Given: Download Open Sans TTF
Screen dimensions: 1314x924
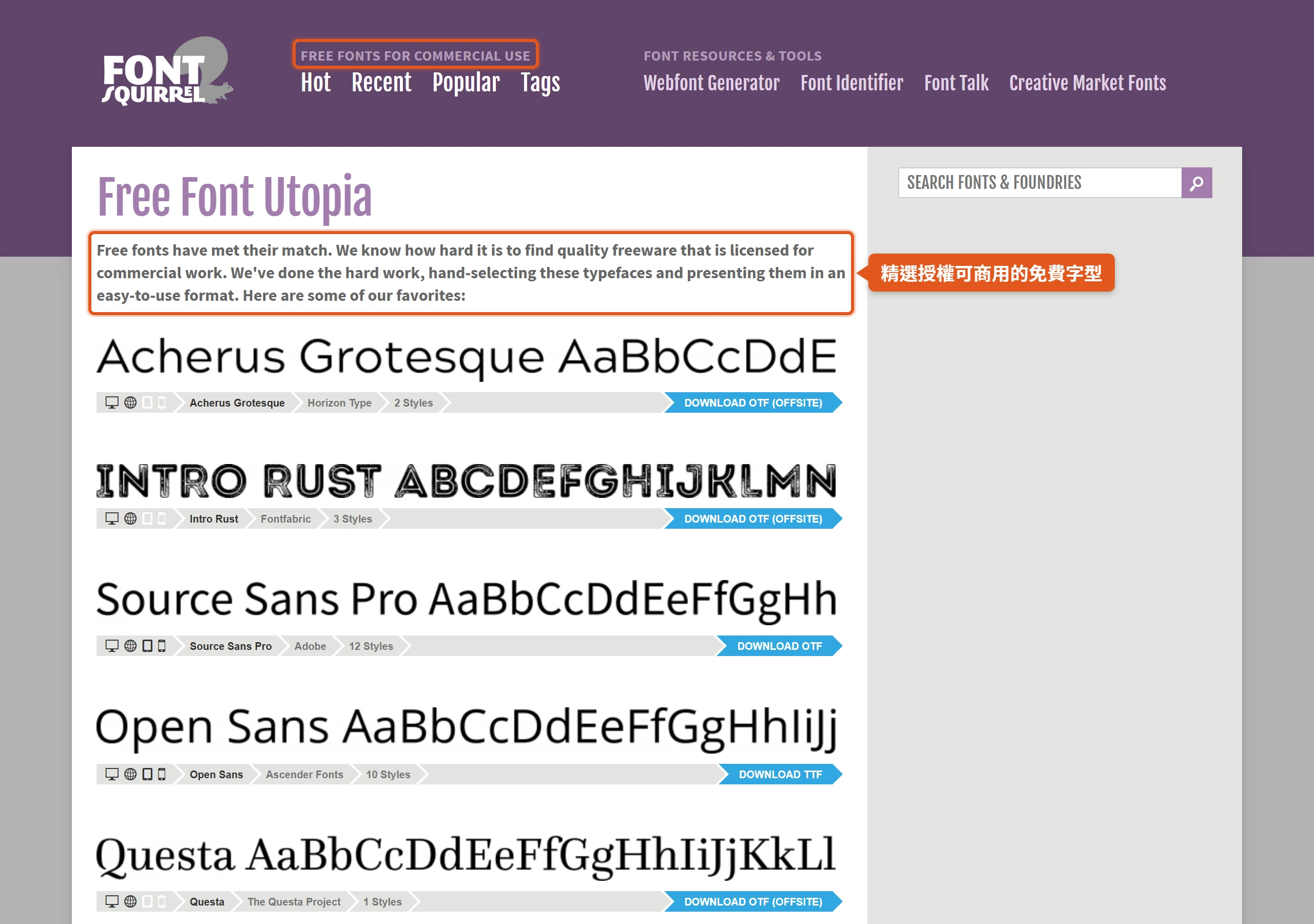Looking at the screenshot, I should click(781, 774).
